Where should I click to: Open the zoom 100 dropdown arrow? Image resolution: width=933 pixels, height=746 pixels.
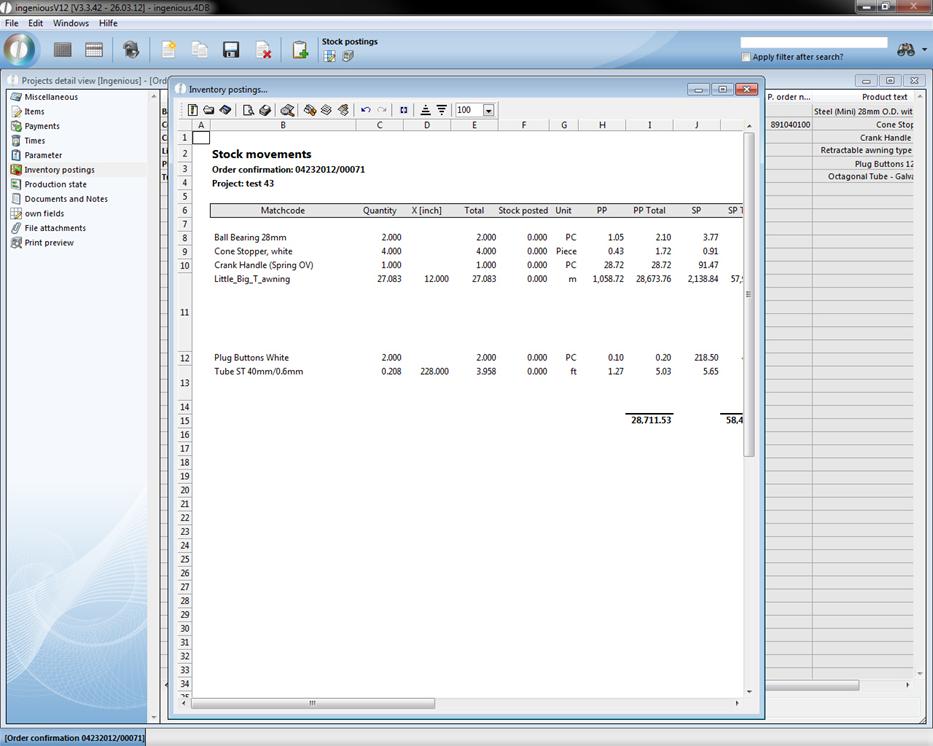[x=488, y=110]
